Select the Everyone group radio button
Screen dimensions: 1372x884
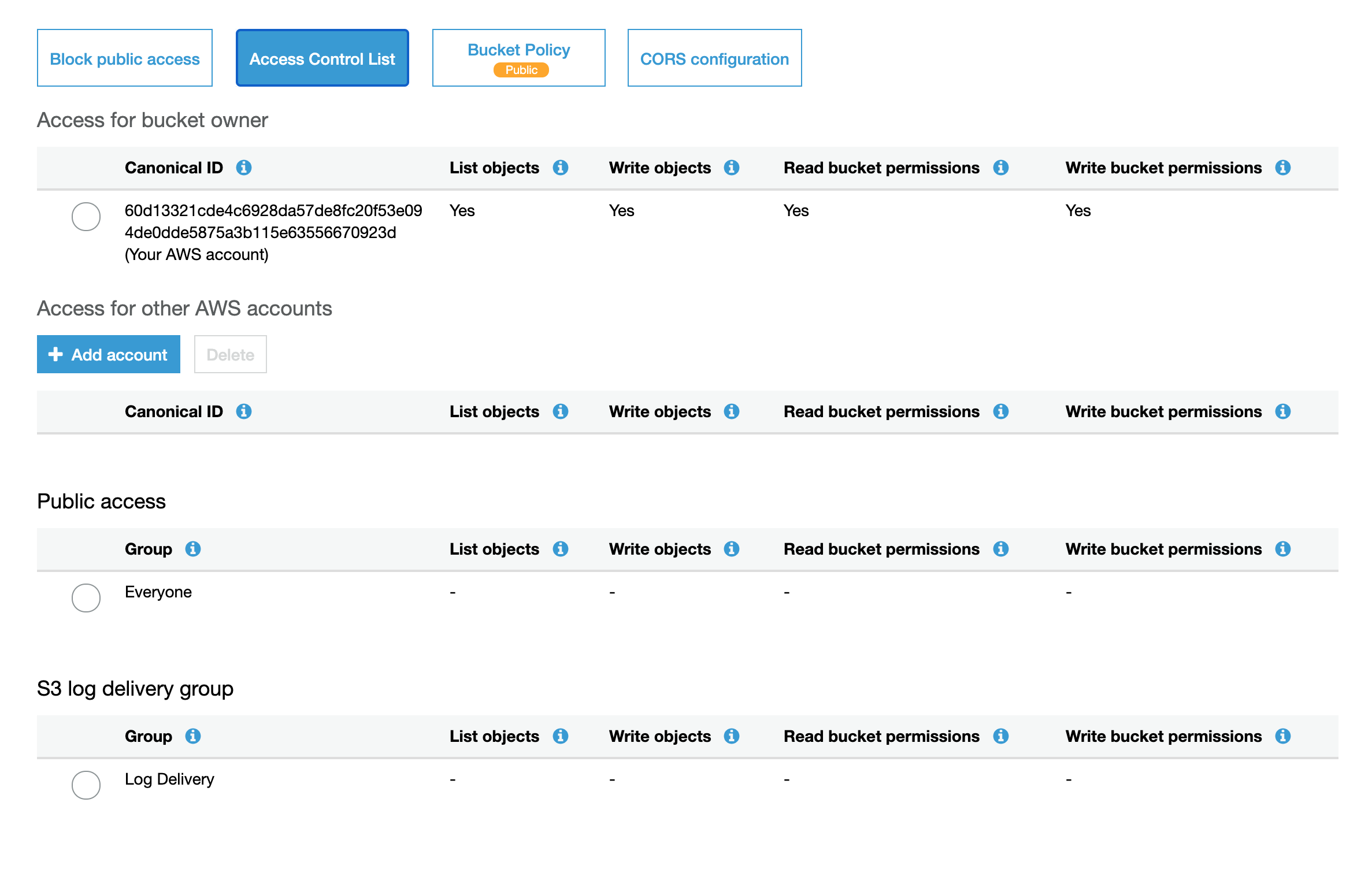(86, 598)
